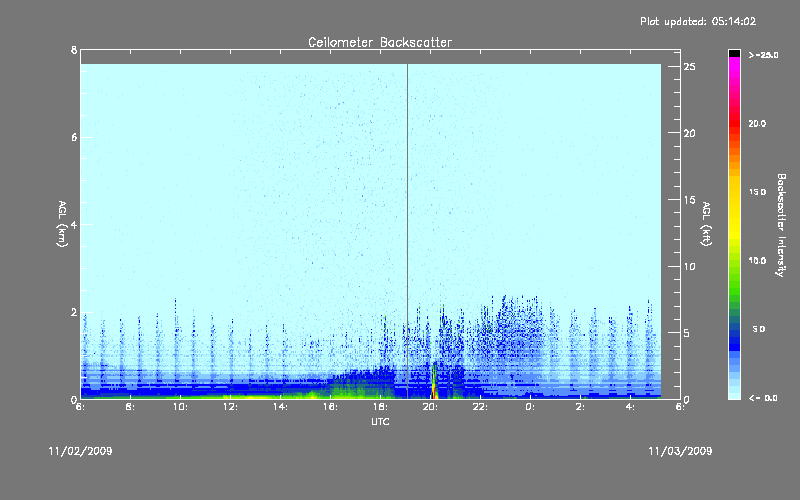
Task: Click the 'Ceilometer Backscatter' plot title
Action: (x=380, y=42)
